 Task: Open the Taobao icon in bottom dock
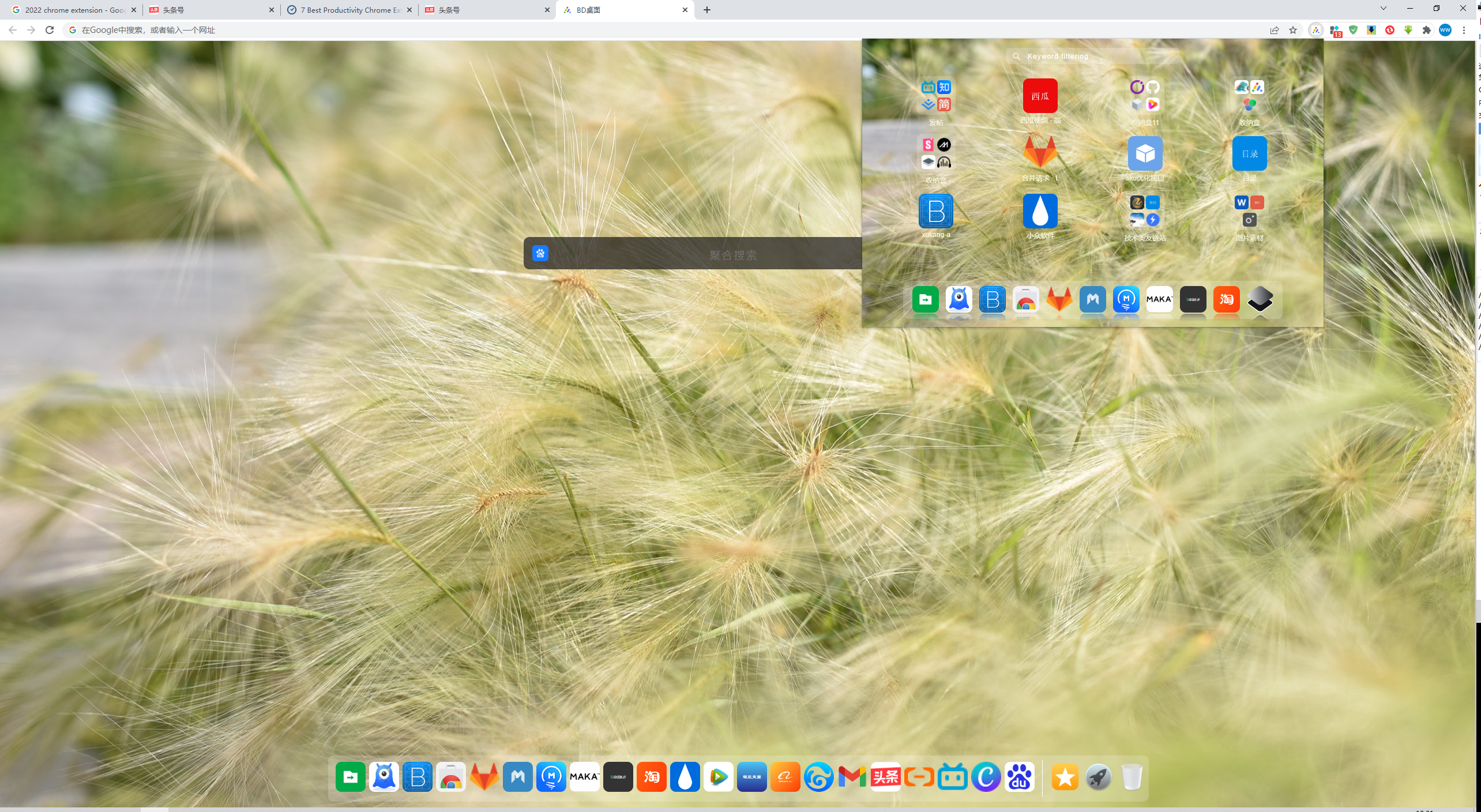click(x=652, y=777)
